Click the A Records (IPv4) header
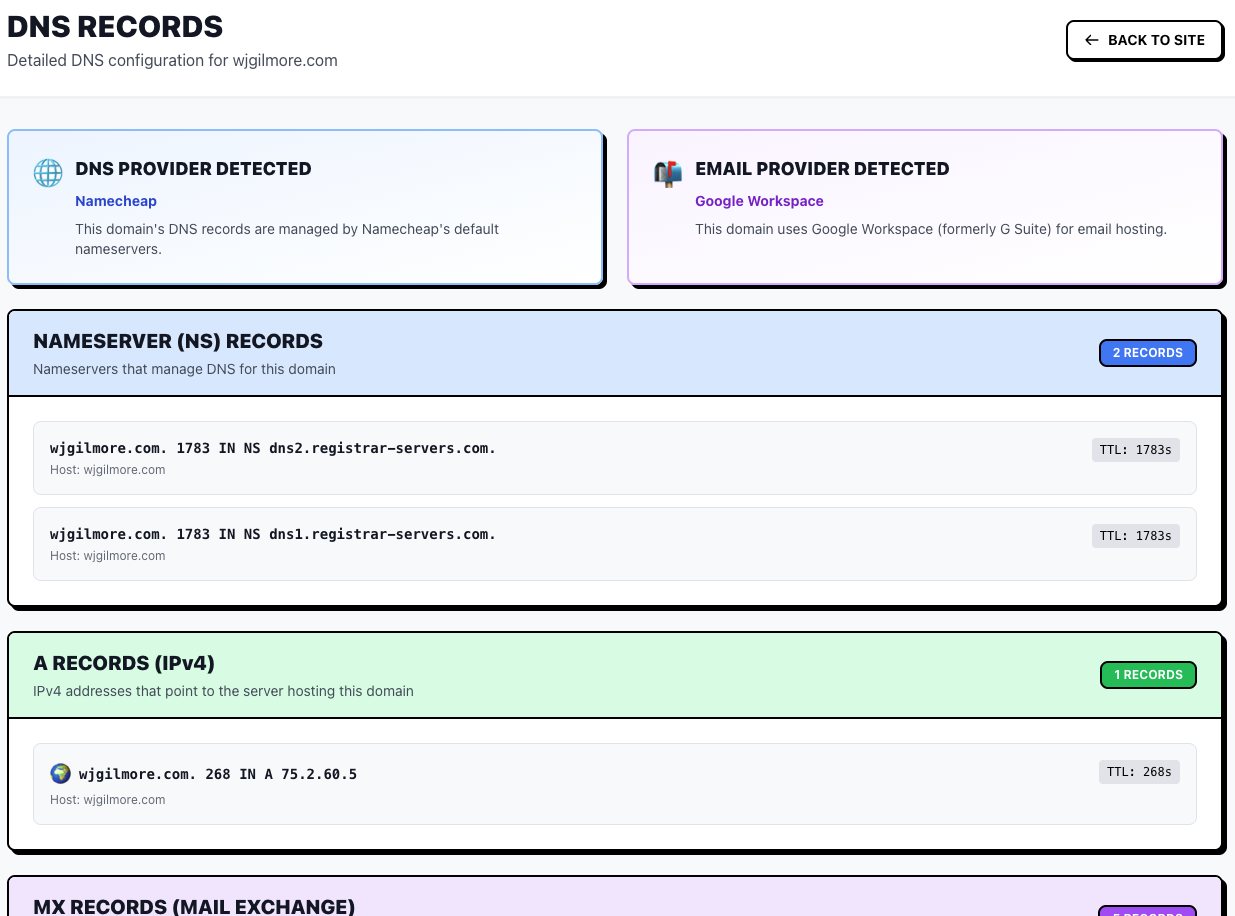Viewport: 1235px width, 916px height. (x=124, y=663)
